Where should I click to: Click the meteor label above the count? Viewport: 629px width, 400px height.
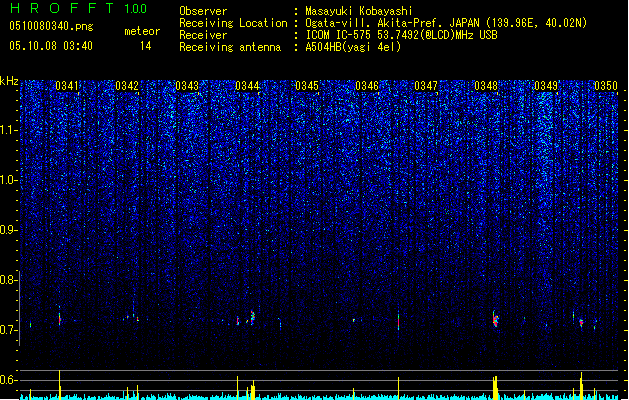142,31
